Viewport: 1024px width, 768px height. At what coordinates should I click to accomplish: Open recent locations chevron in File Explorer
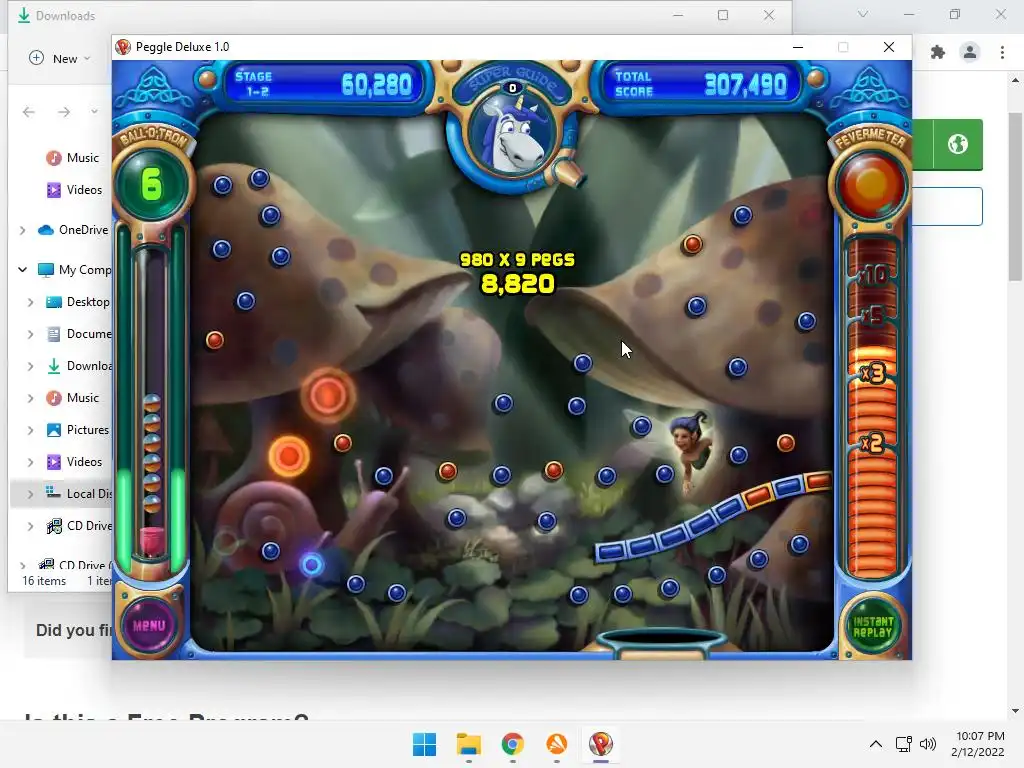(x=95, y=112)
